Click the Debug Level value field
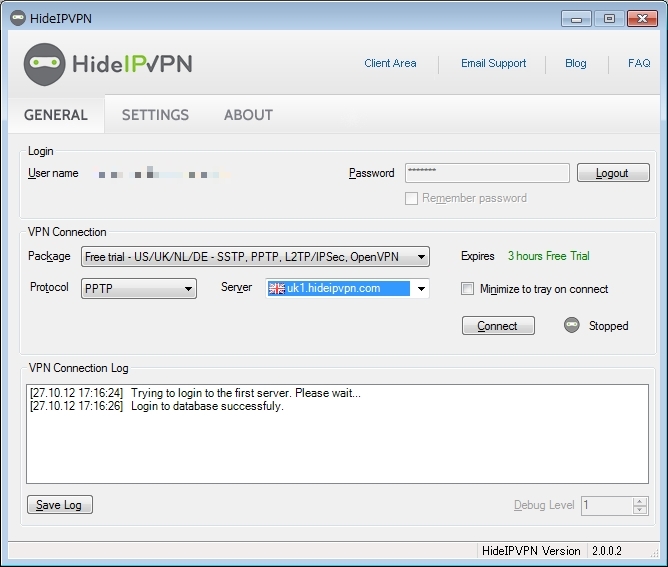668x567 pixels. click(x=607, y=505)
